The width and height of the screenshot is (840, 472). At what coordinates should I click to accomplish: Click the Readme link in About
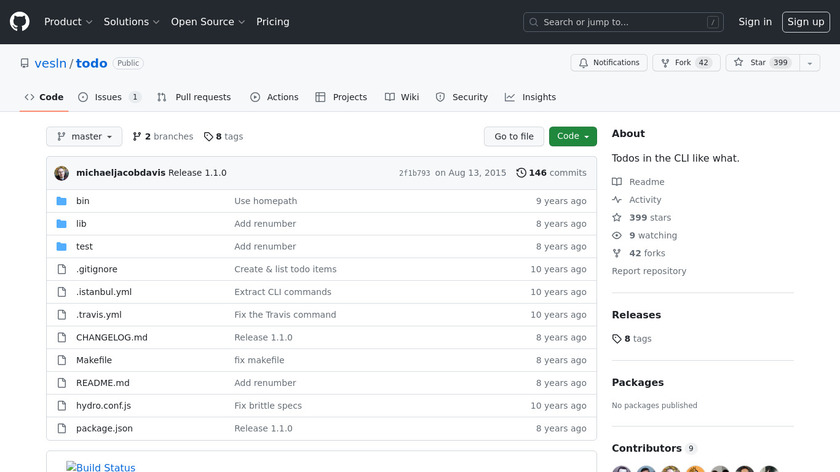click(x=646, y=182)
